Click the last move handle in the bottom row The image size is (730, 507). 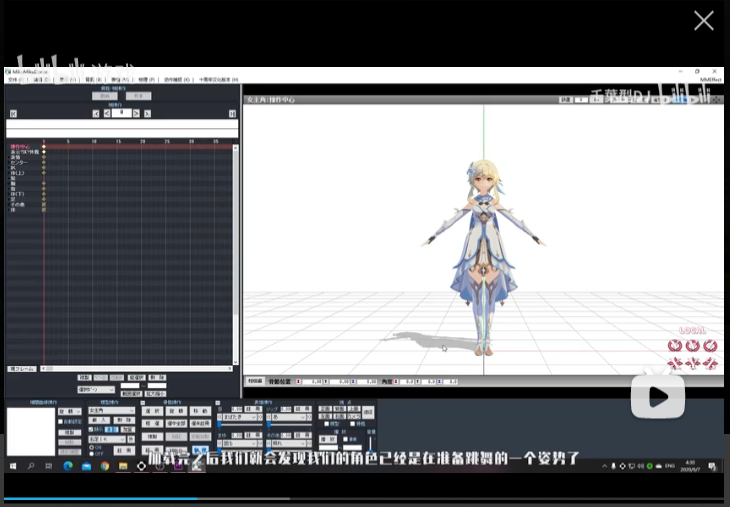tap(710, 363)
